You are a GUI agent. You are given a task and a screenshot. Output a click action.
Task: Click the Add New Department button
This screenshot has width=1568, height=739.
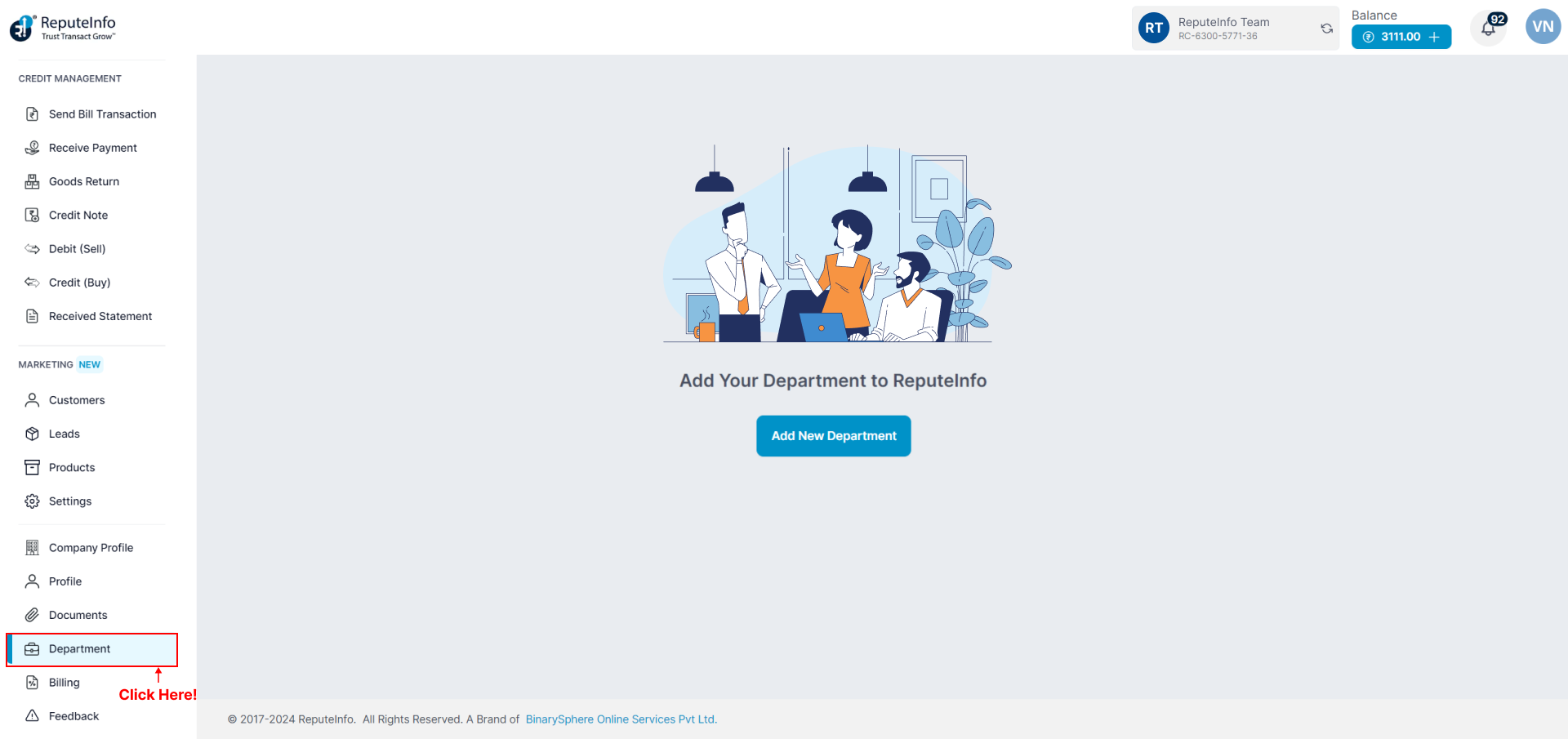[x=833, y=435]
